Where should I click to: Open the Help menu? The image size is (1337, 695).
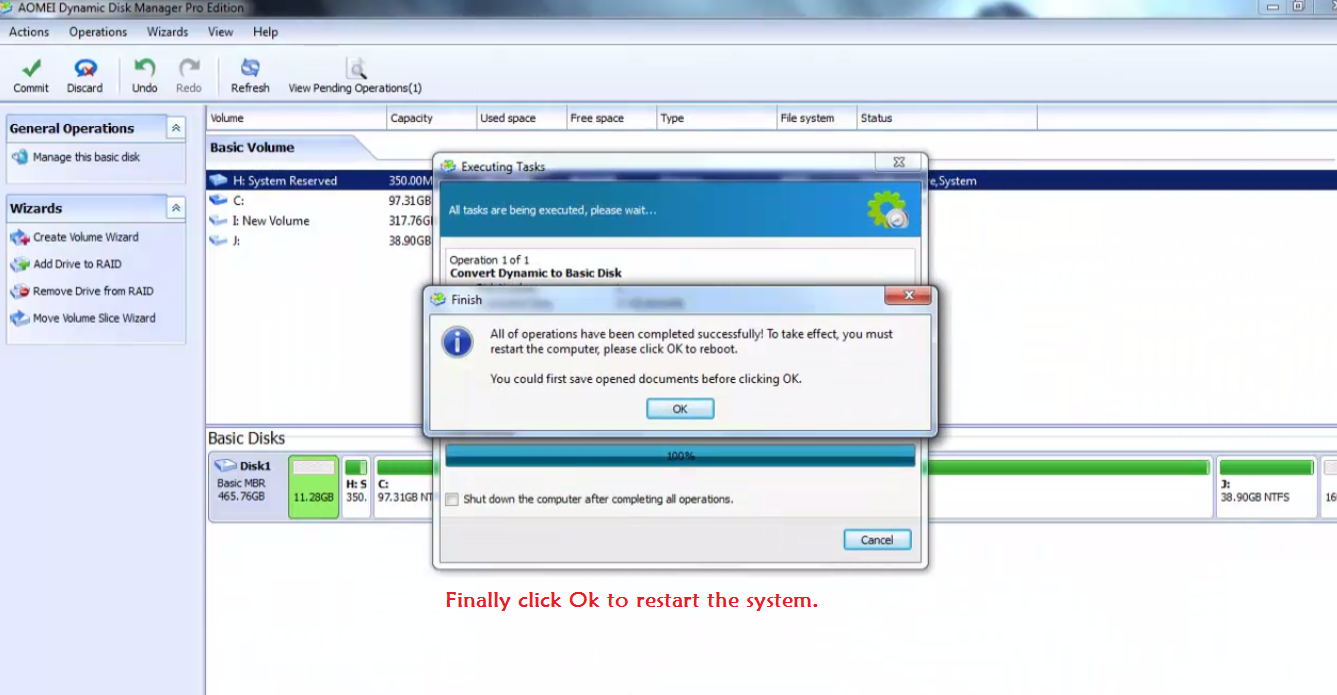265,32
